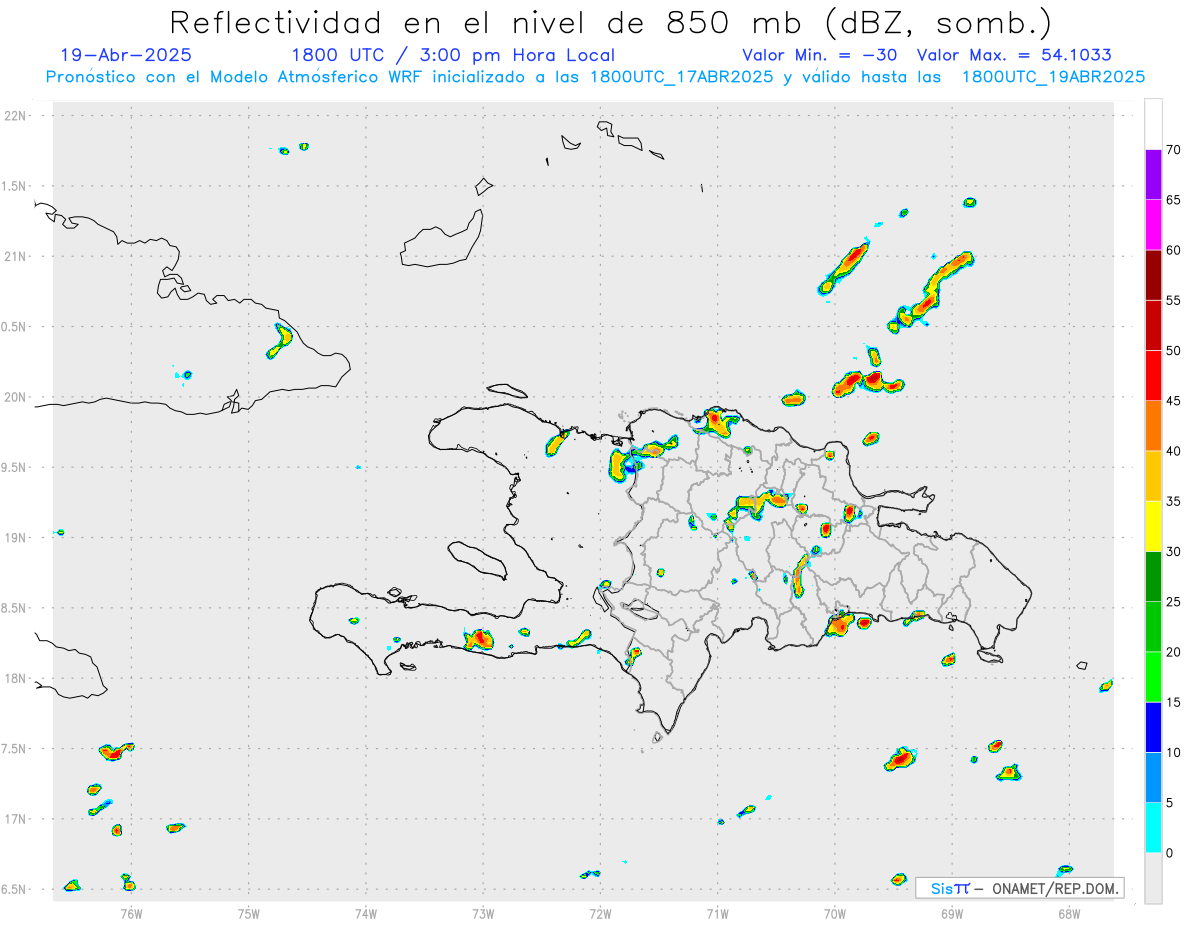Click the longitude label '71W'
Screen dimensions: 1200x927
coord(717,912)
